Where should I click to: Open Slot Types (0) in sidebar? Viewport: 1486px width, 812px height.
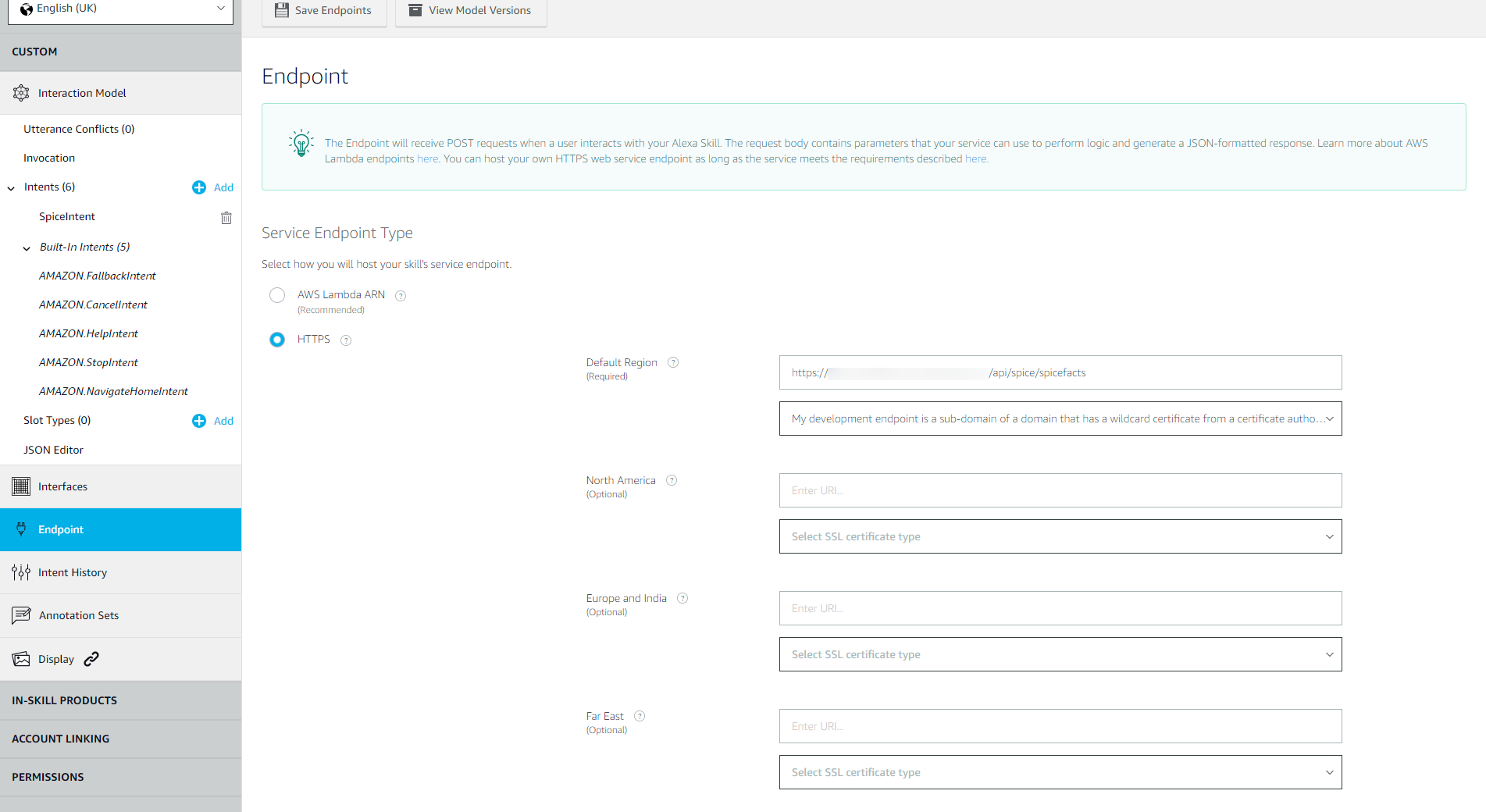pyautogui.click(x=57, y=420)
